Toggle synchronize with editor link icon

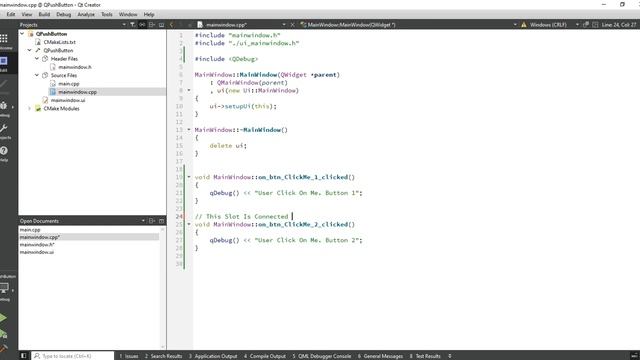pyautogui.click(x=142, y=25)
